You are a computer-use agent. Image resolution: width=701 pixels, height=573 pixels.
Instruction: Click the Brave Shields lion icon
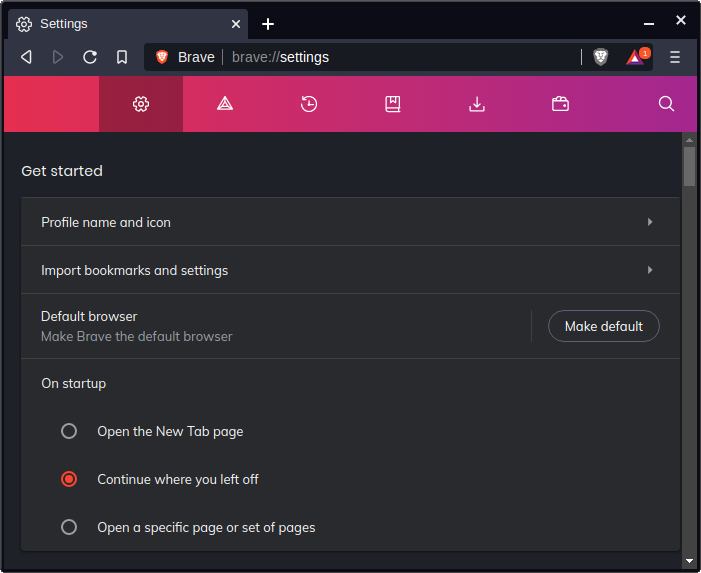click(x=600, y=57)
